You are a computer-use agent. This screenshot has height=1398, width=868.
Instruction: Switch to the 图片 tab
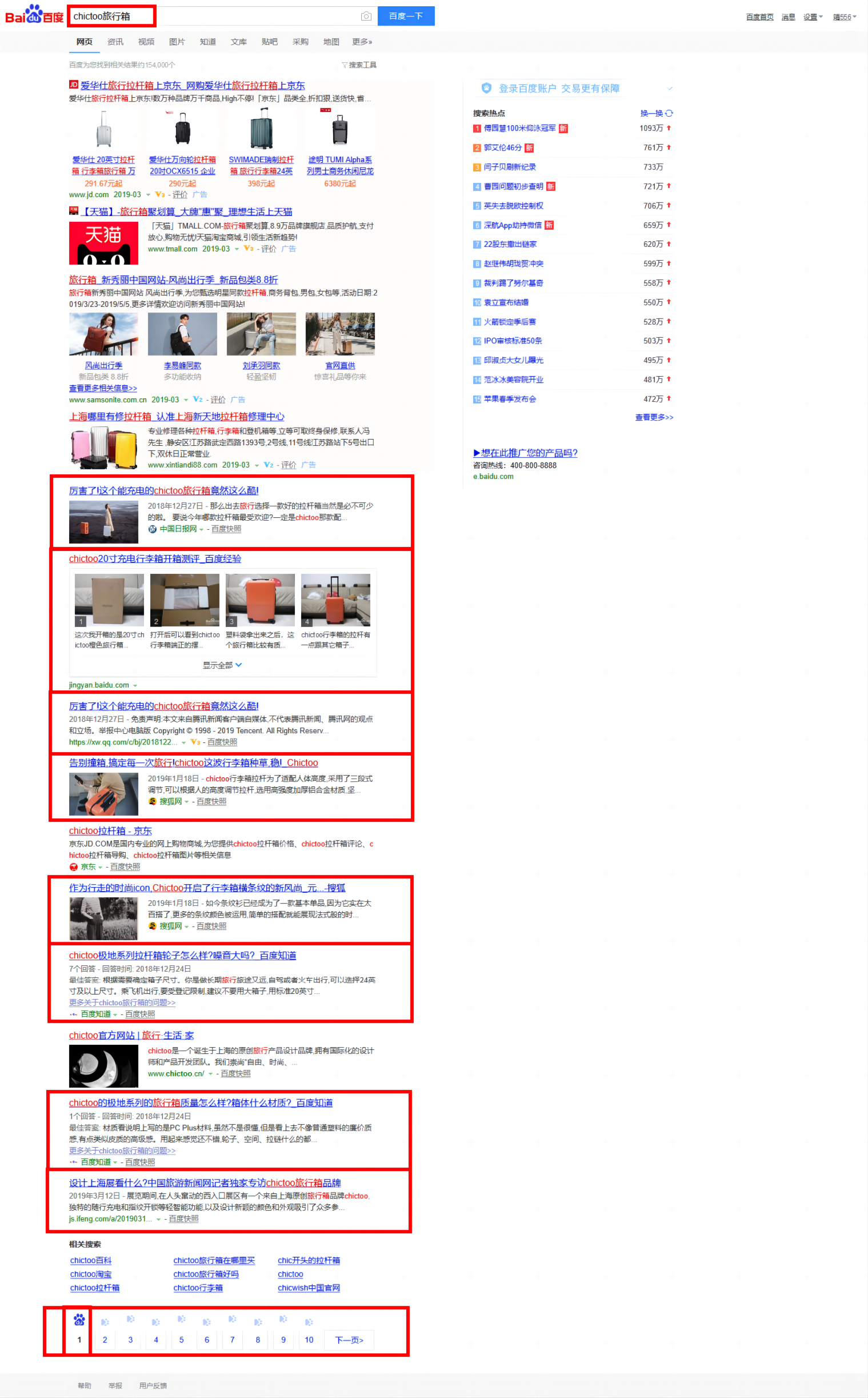coord(177,42)
